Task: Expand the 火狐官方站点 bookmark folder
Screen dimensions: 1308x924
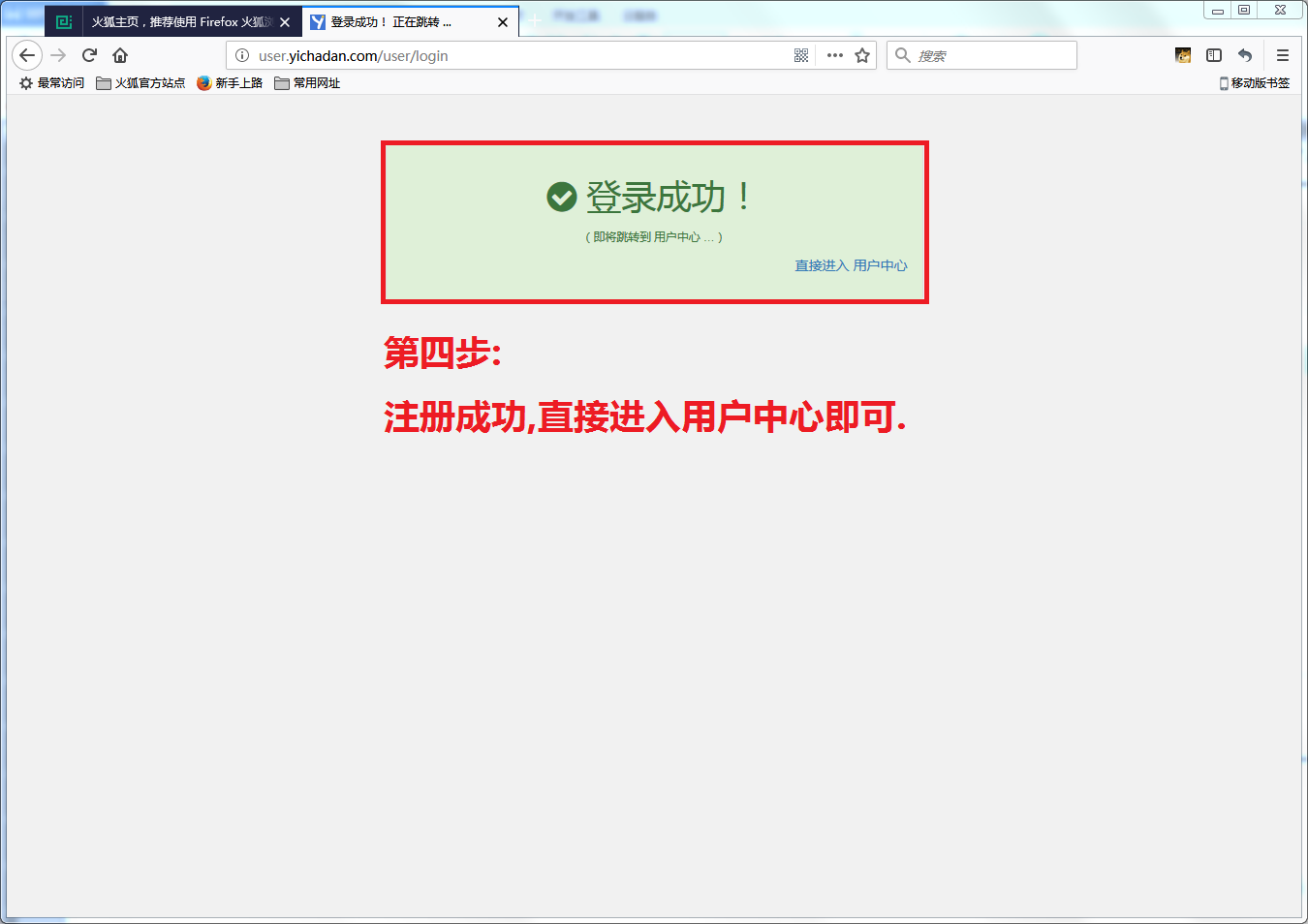Action: pyautogui.click(x=140, y=83)
